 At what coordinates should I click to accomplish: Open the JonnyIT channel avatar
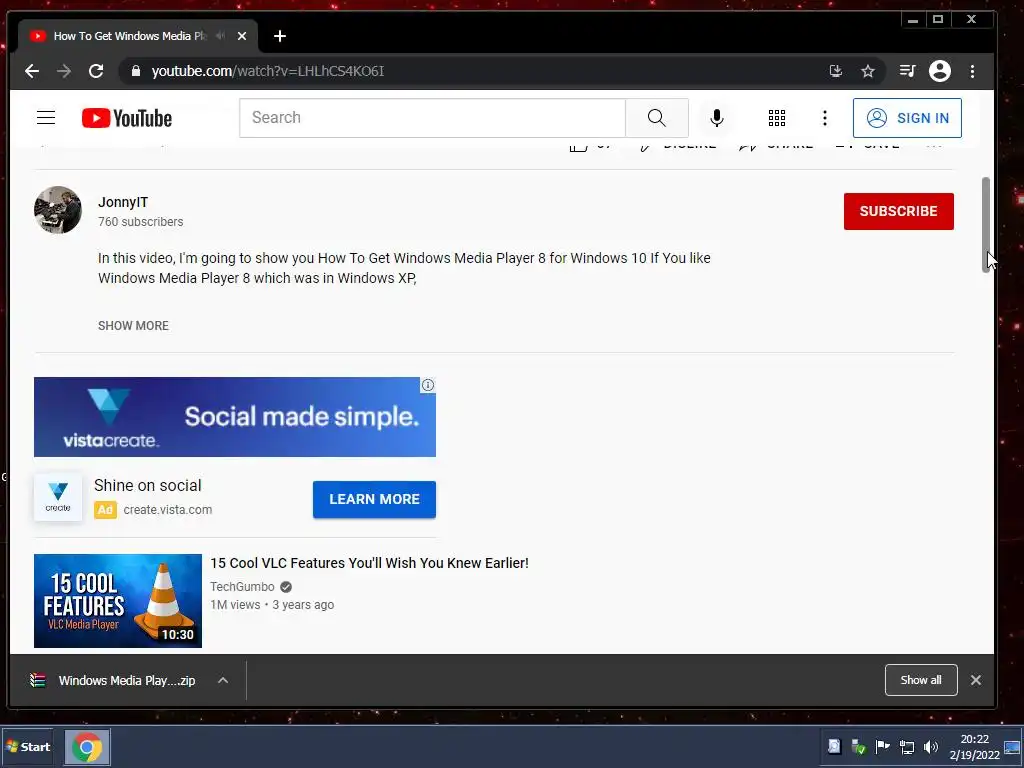point(57,210)
